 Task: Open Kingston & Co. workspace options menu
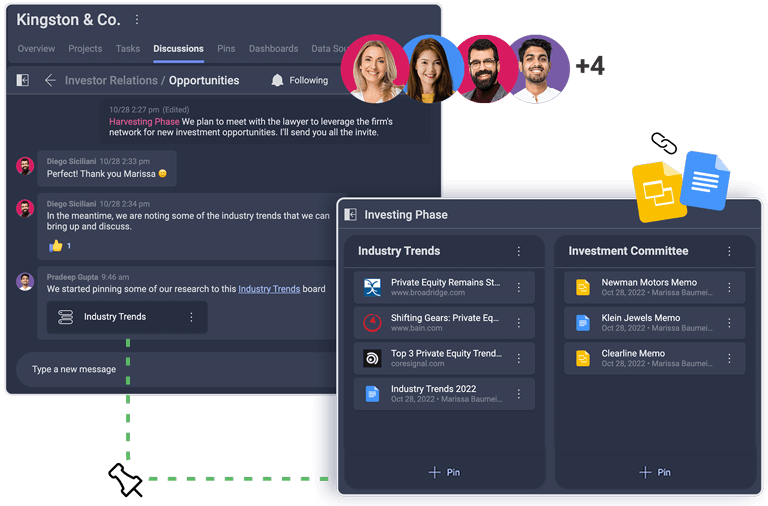137,20
